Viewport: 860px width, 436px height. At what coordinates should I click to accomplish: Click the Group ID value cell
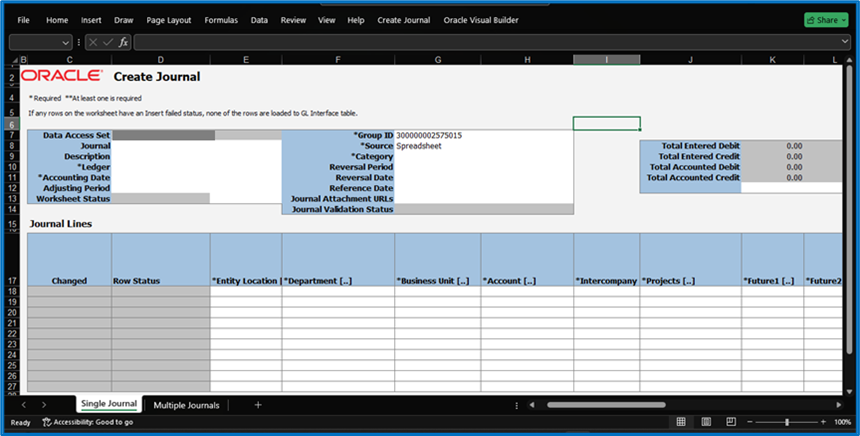coord(484,135)
